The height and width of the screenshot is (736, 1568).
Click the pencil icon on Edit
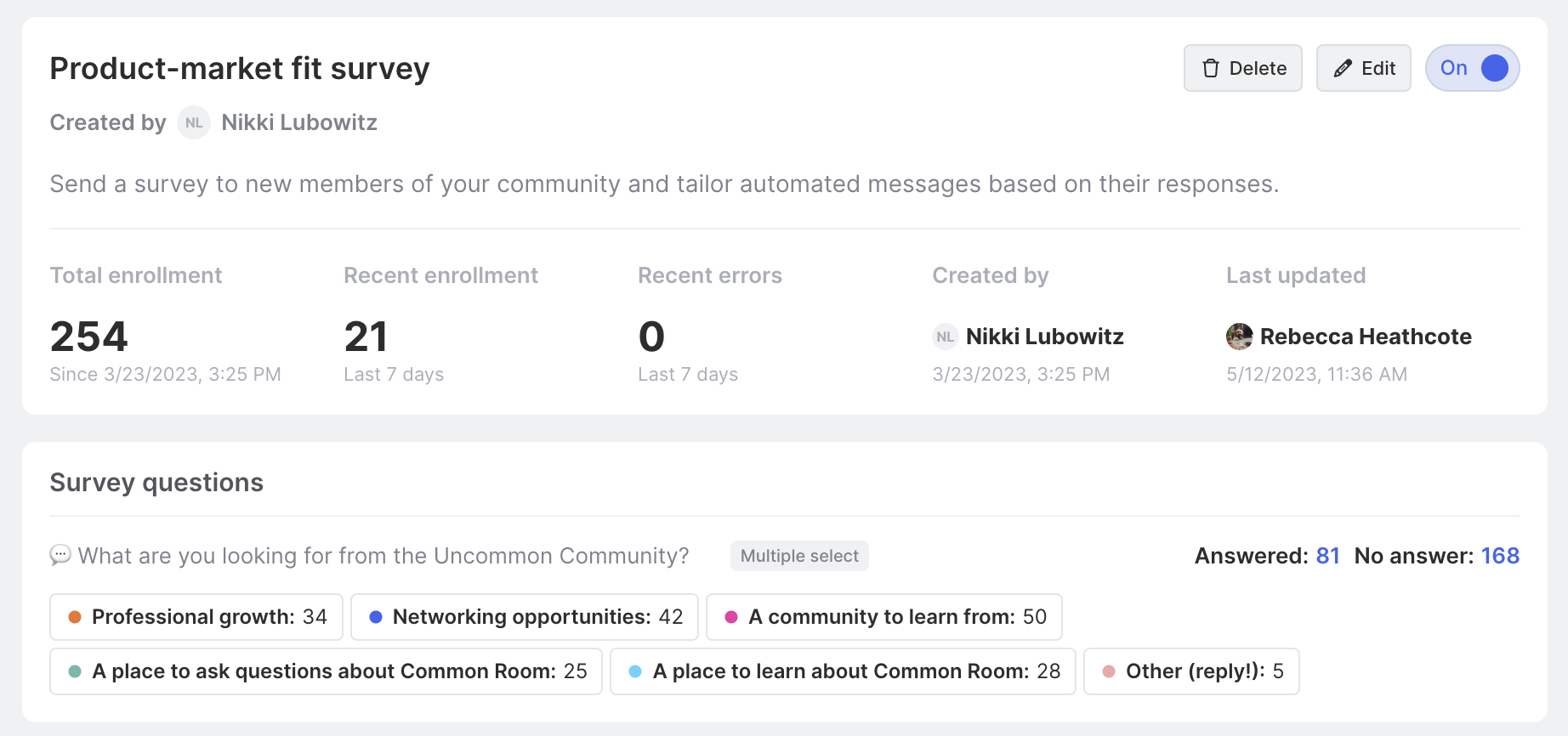pyautogui.click(x=1343, y=68)
